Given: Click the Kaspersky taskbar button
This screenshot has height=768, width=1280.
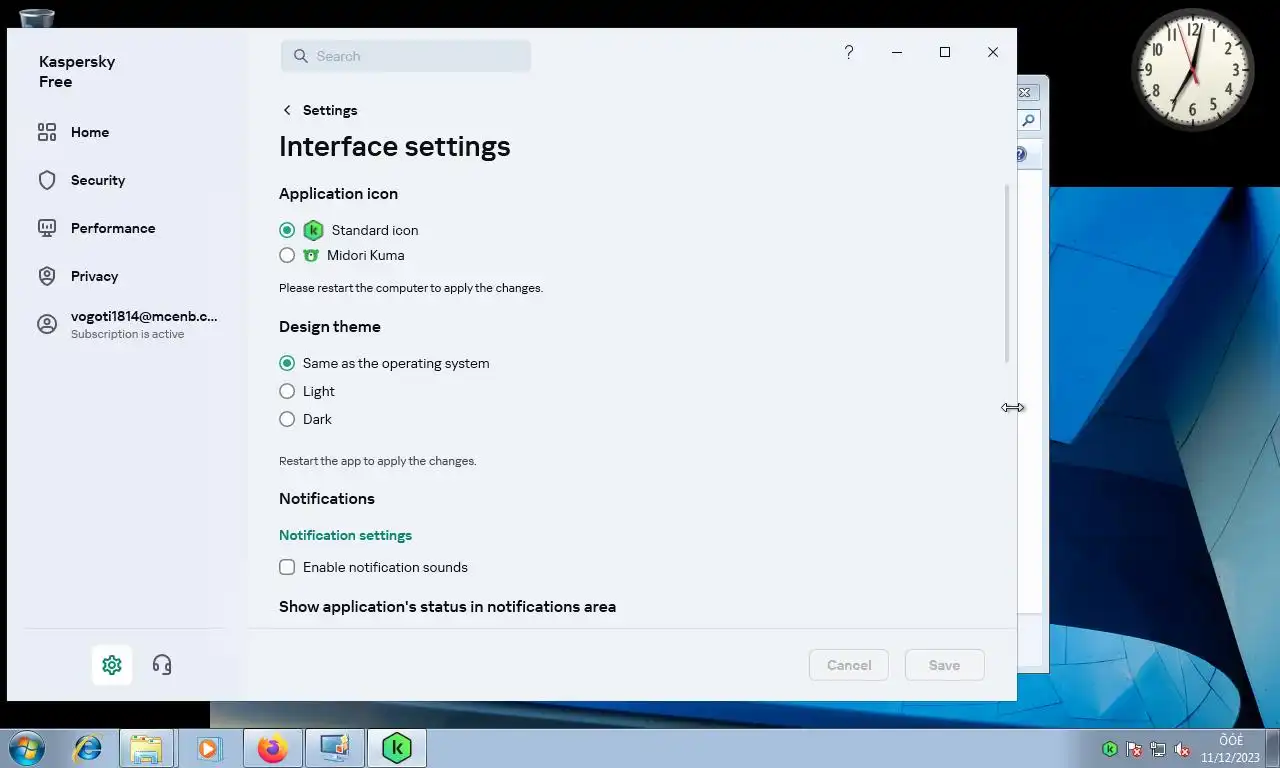Looking at the screenshot, I should [397, 748].
